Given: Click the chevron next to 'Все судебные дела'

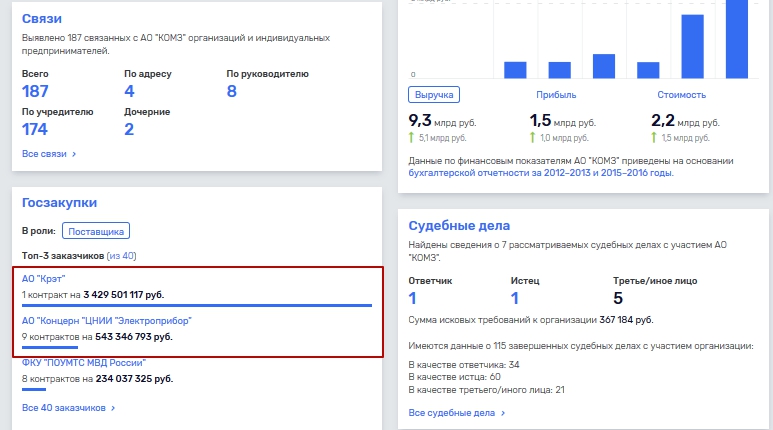Looking at the screenshot, I should pos(503,413).
